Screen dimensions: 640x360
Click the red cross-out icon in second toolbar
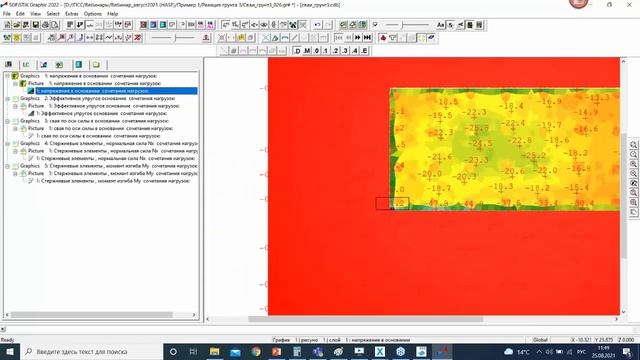(x=138, y=38)
